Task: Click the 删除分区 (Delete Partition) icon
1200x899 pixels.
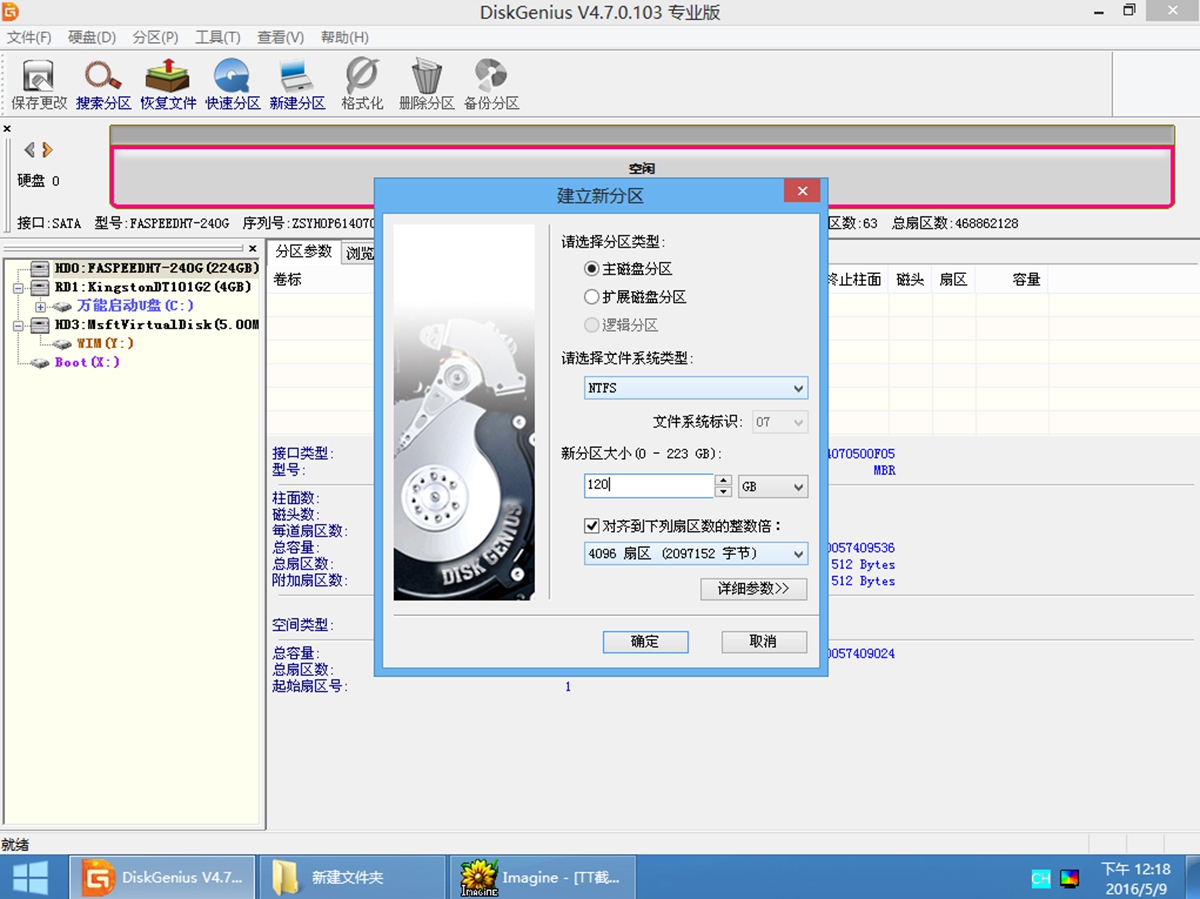Action: tap(426, 83)
